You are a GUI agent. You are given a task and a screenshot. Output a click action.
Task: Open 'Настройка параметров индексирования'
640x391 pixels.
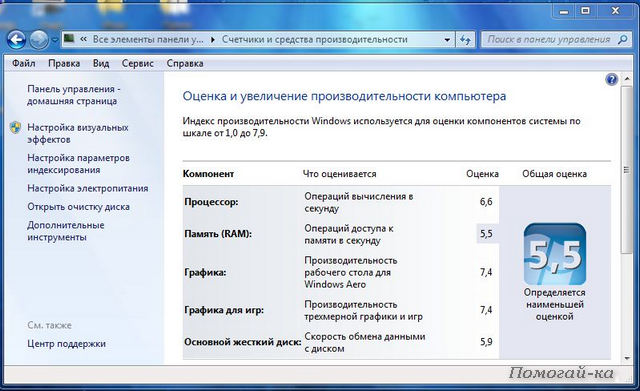[78, 164]
